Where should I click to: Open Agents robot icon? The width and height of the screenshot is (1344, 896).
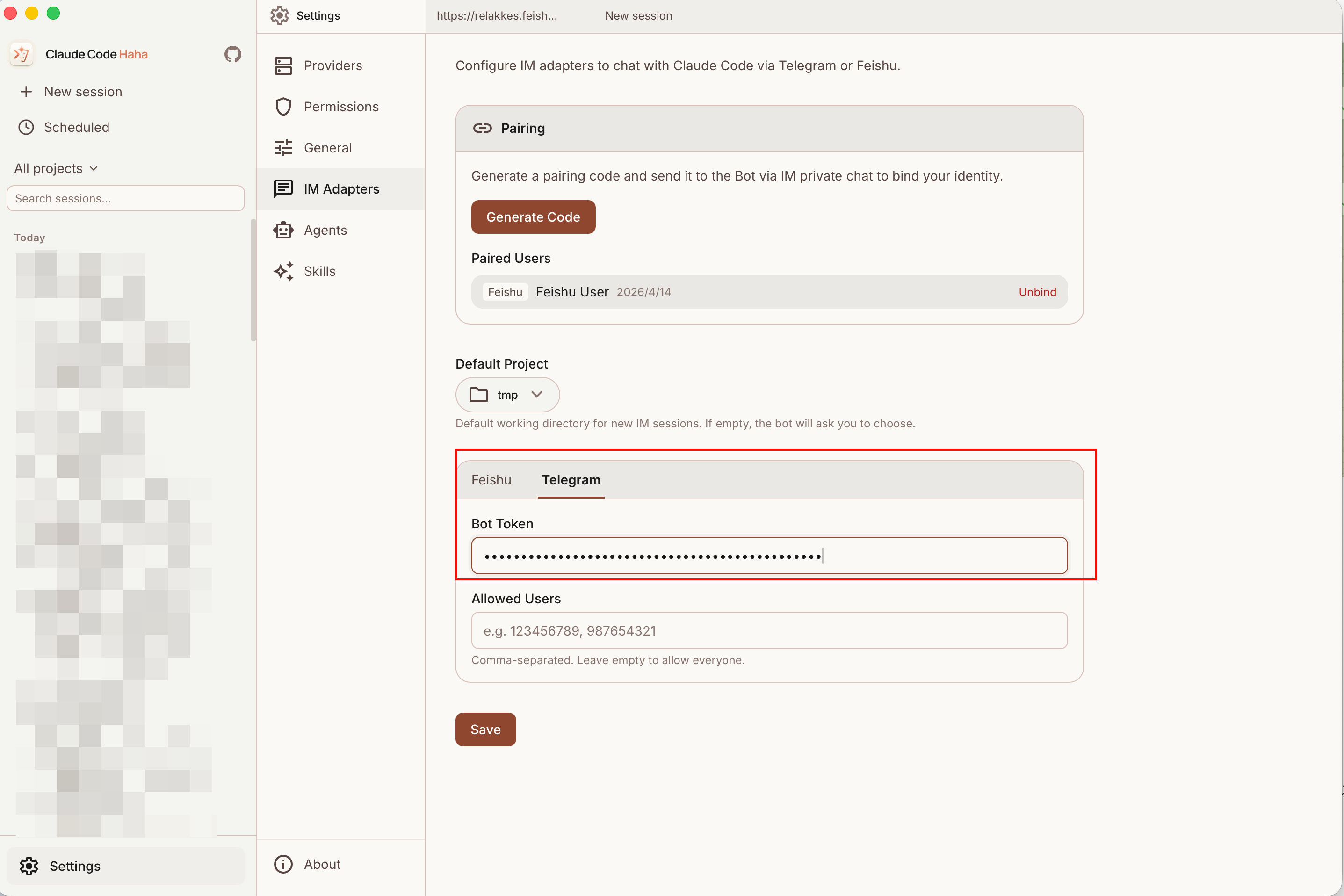pyautogui.click(x=283, y=230)
